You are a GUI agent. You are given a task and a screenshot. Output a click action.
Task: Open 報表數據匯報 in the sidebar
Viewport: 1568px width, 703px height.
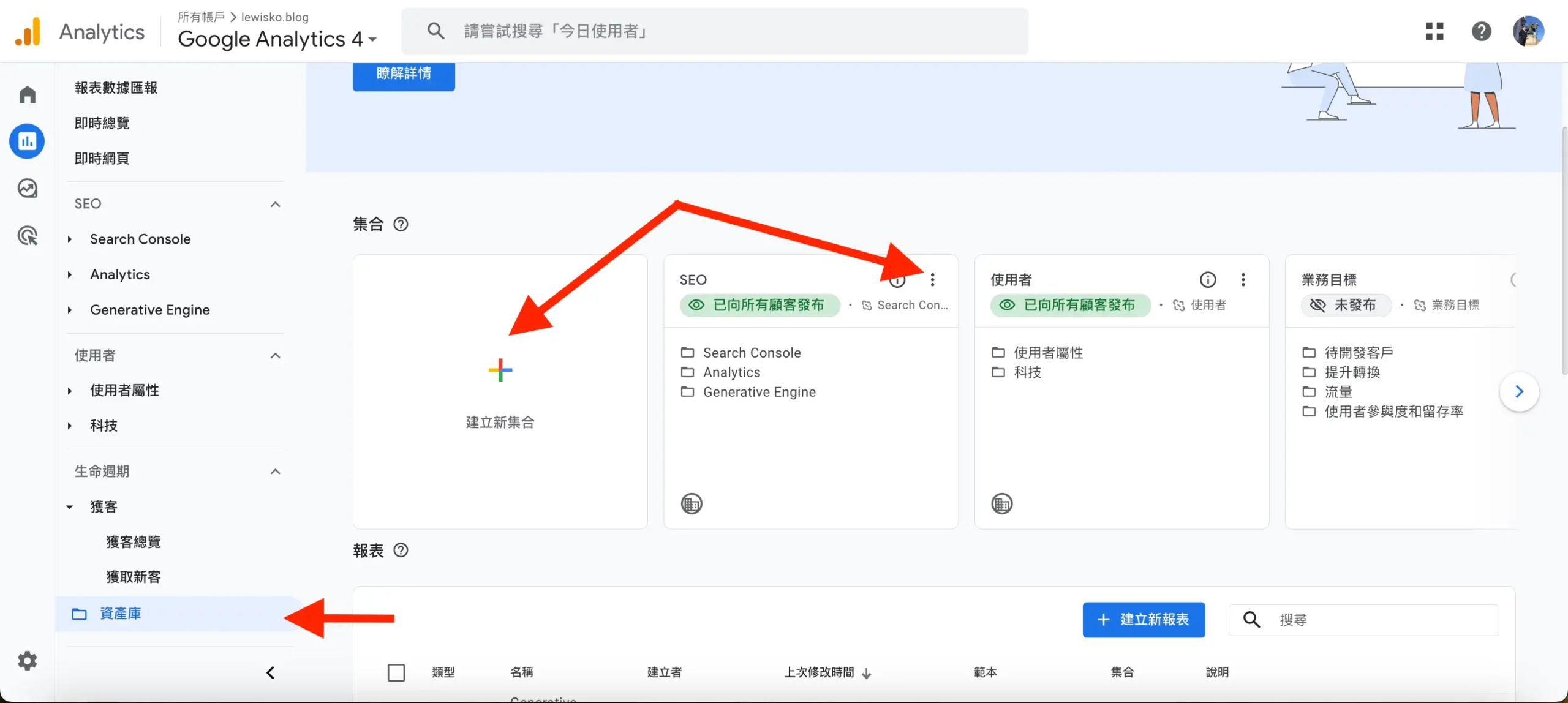tap(116, 88)
